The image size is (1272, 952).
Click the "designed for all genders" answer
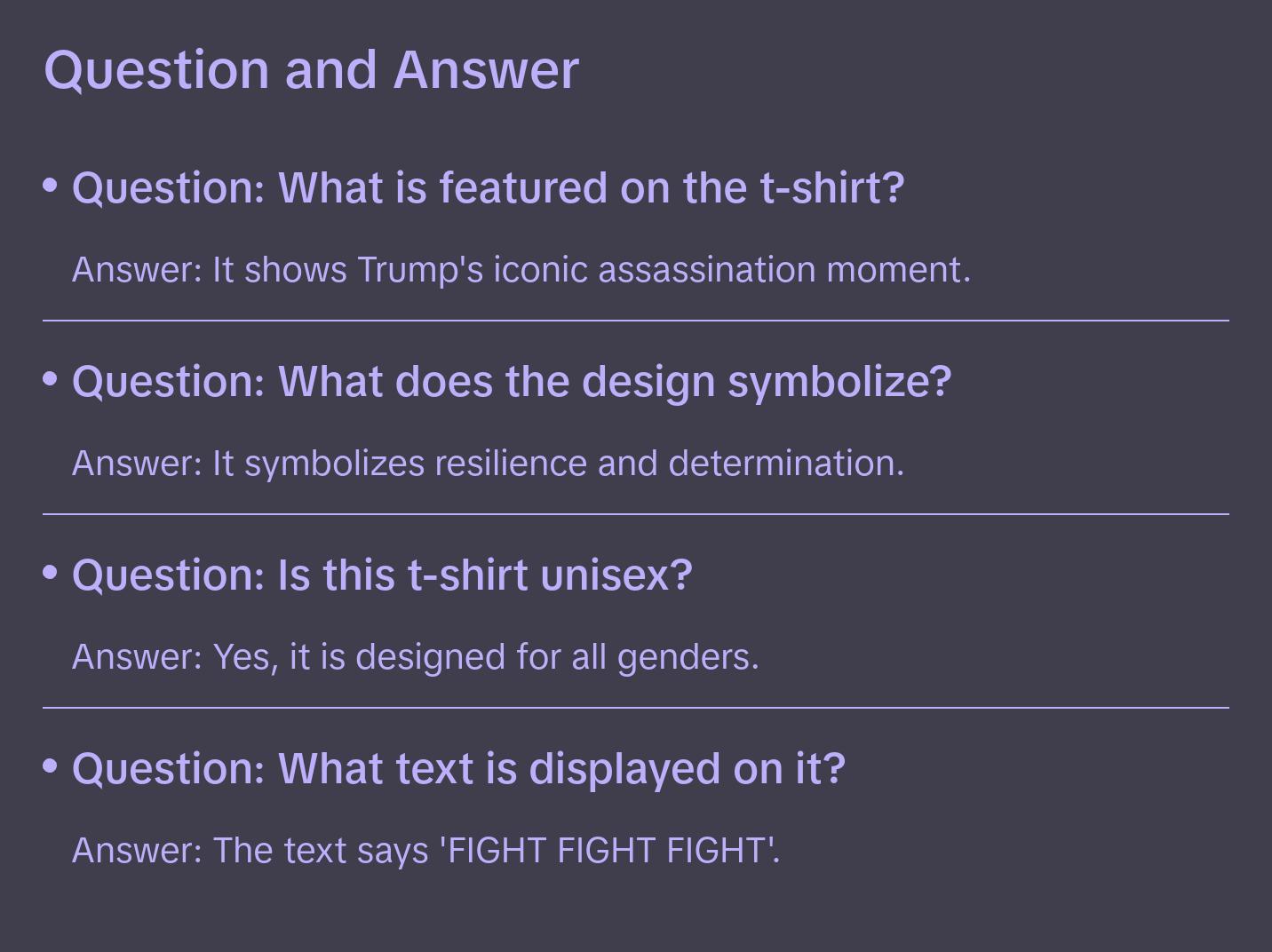[416, 657]
